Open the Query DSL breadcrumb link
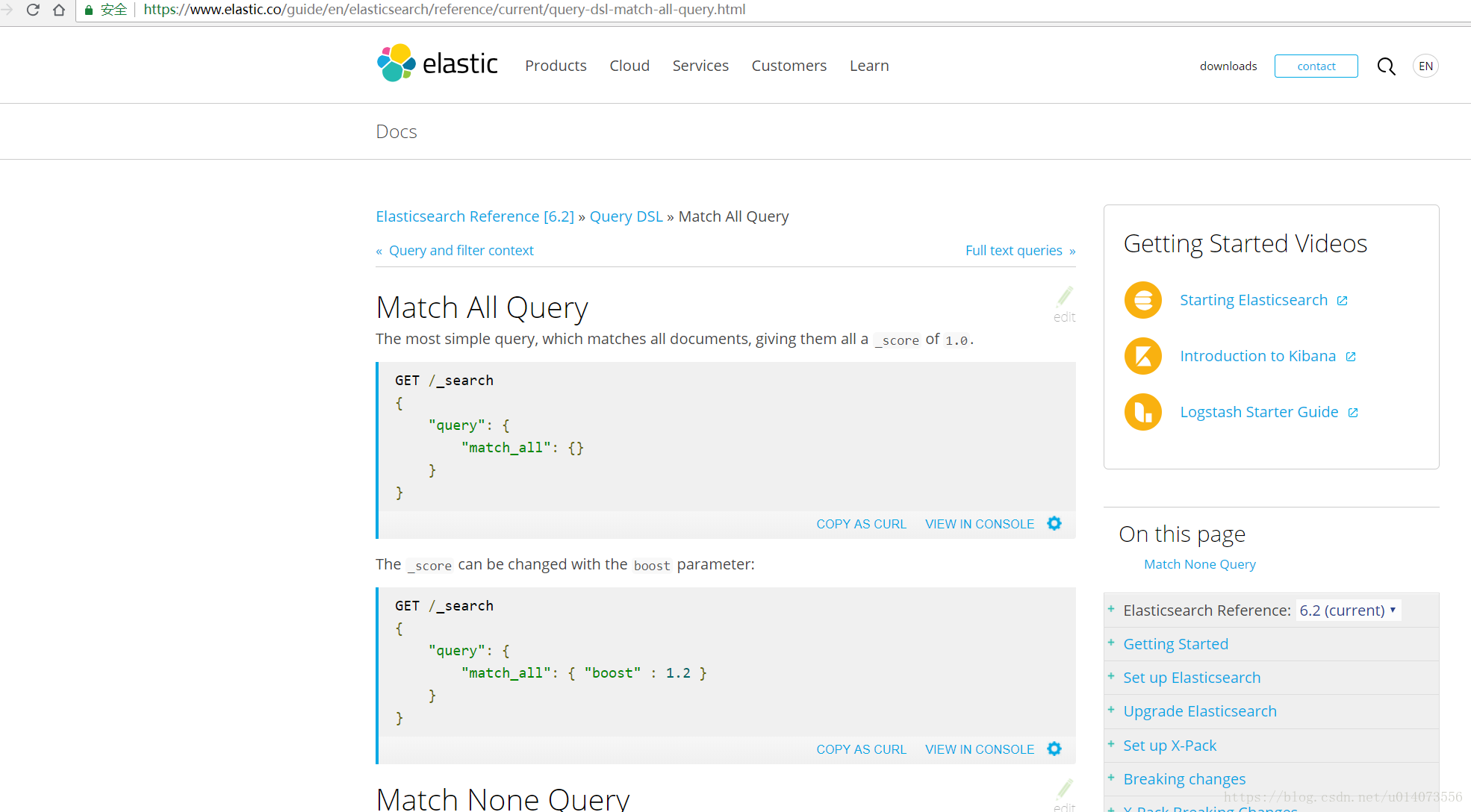The width and height of the screenshot is (1471, 812). 626,216
